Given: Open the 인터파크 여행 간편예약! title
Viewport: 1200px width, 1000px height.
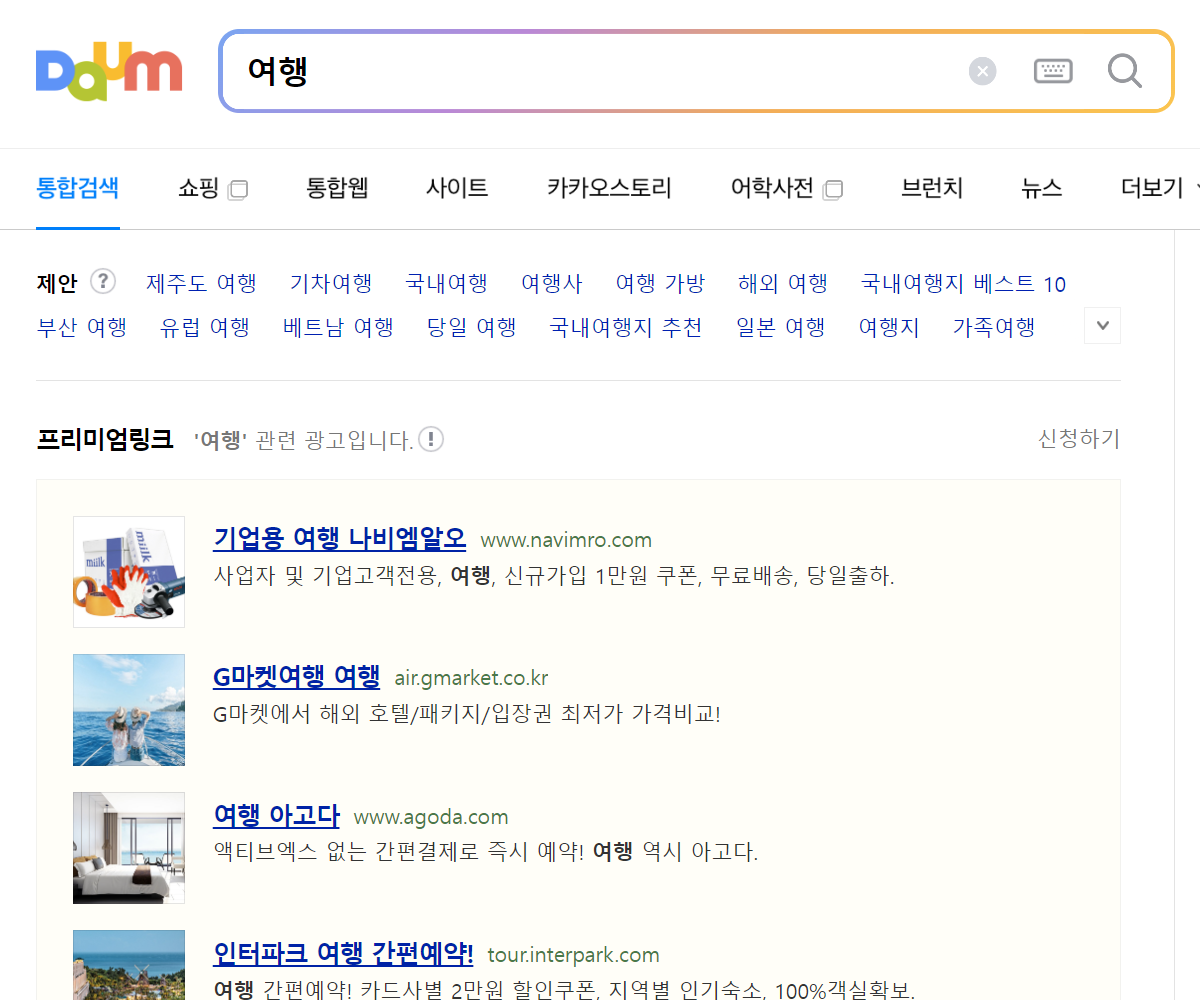Looking at the screenshot, I should tap(343, 953).
